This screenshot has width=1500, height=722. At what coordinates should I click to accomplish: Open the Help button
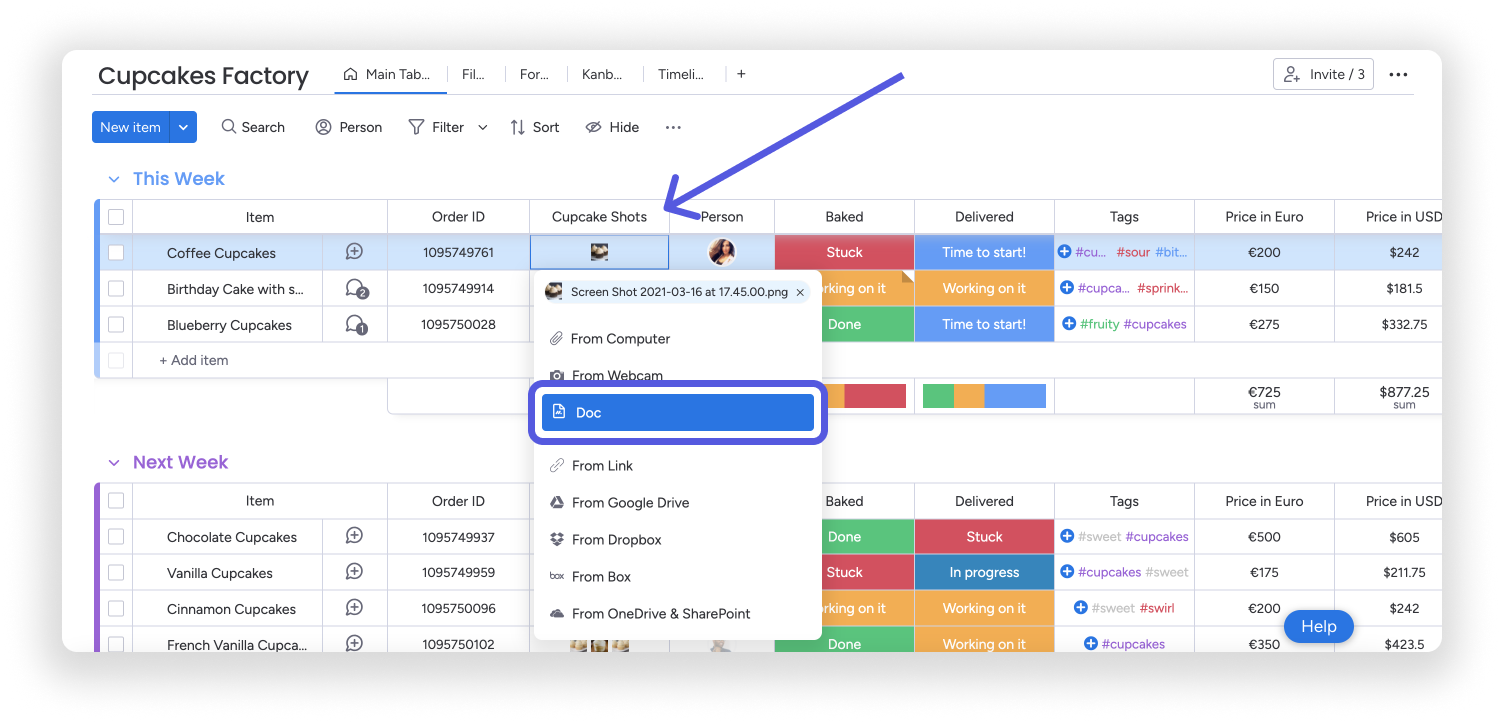click(x=1318, y=626)
